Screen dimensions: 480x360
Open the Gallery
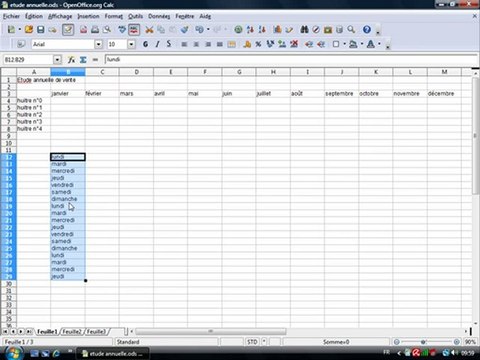click(328, 30)
